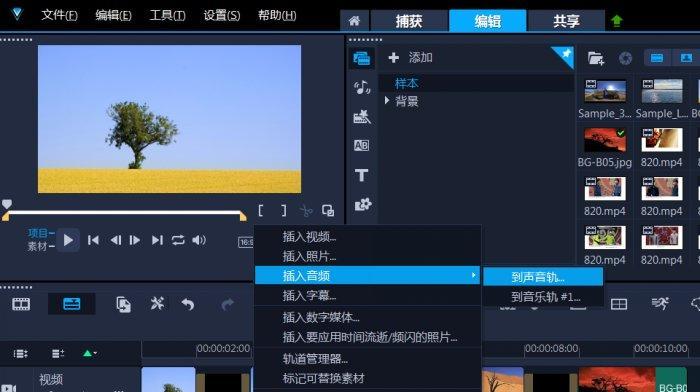Select the 样本 library folder
The height and width of the screenshot is (392, 700).
pos(406,83)
